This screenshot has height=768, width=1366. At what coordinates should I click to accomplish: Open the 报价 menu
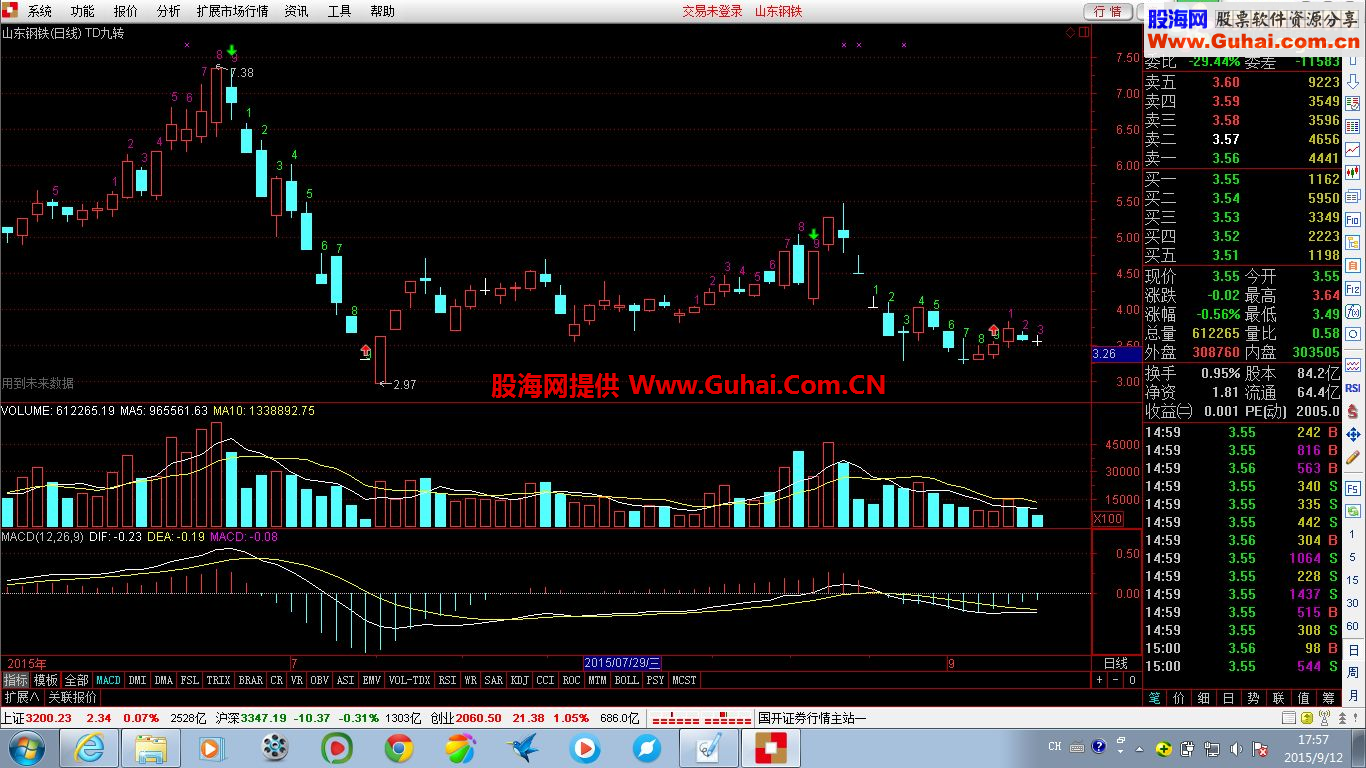pyautogui.click(x=126, y=11)
